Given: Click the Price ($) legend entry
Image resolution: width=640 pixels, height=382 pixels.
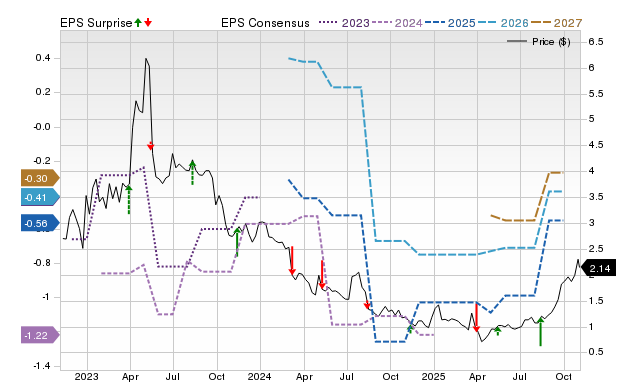Looking at the screenshot, I should pyautogui.click(x=538, y=42).
